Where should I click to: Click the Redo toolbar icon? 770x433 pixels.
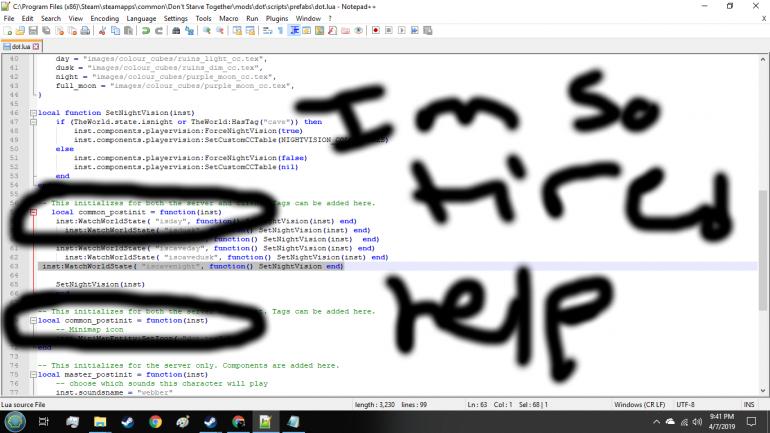(x=159, y=30)
